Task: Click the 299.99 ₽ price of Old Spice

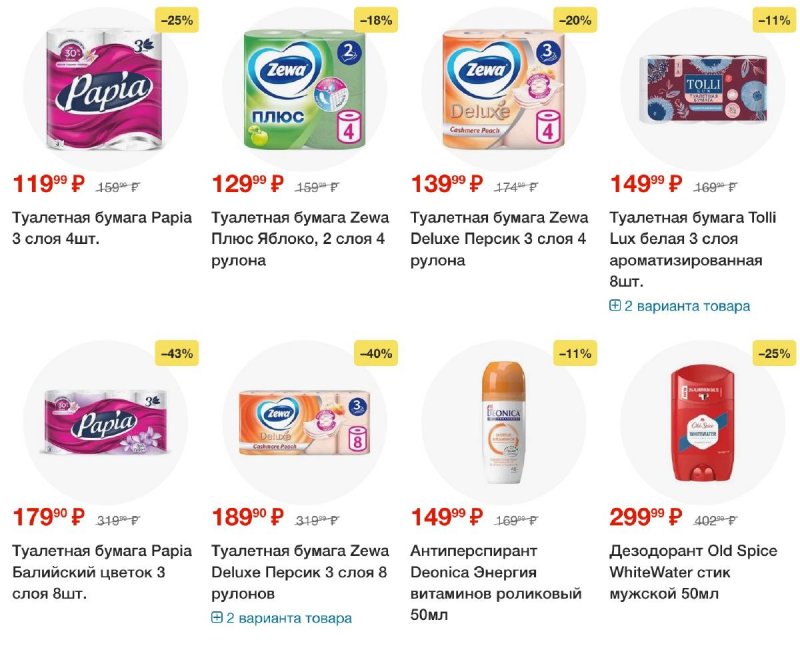Action: tap(645, 517)
